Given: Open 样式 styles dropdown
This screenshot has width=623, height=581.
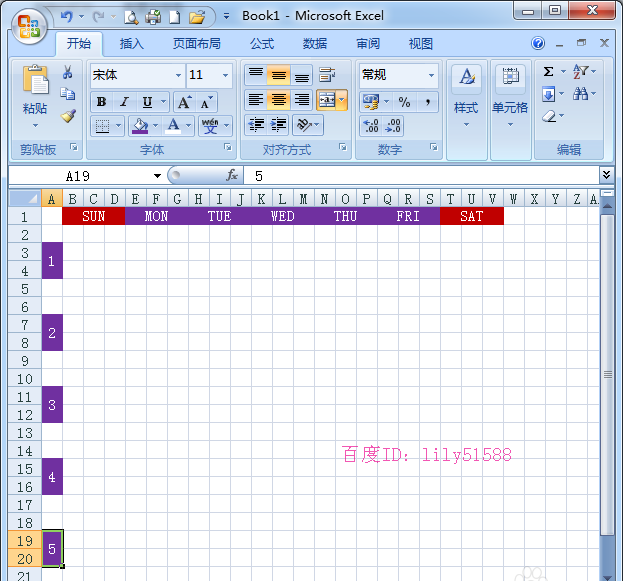Looking at the screenshot, I should tap(466, 109).
